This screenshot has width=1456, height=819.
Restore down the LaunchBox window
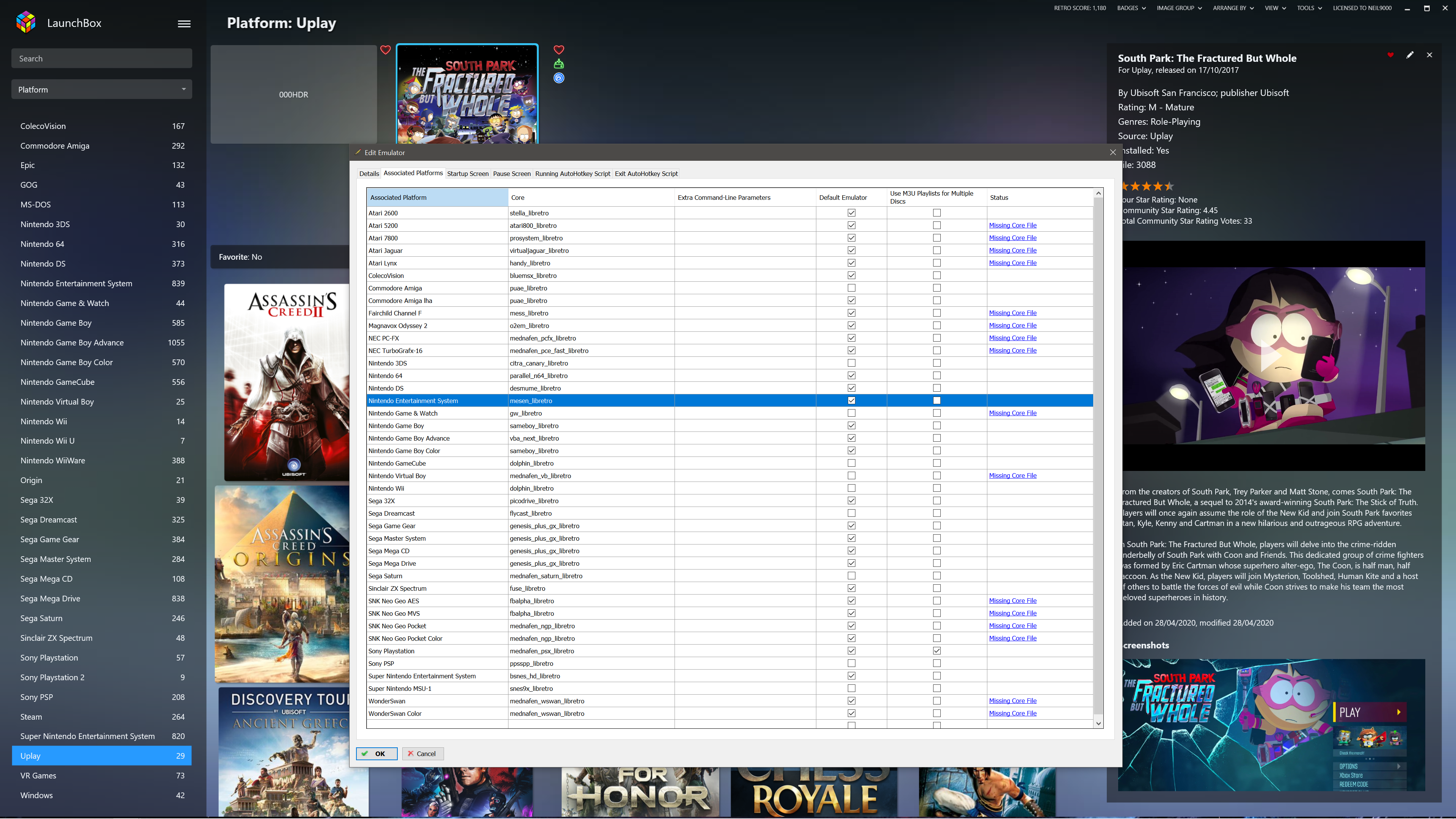pyautogui.click(x=1426, y=8)
